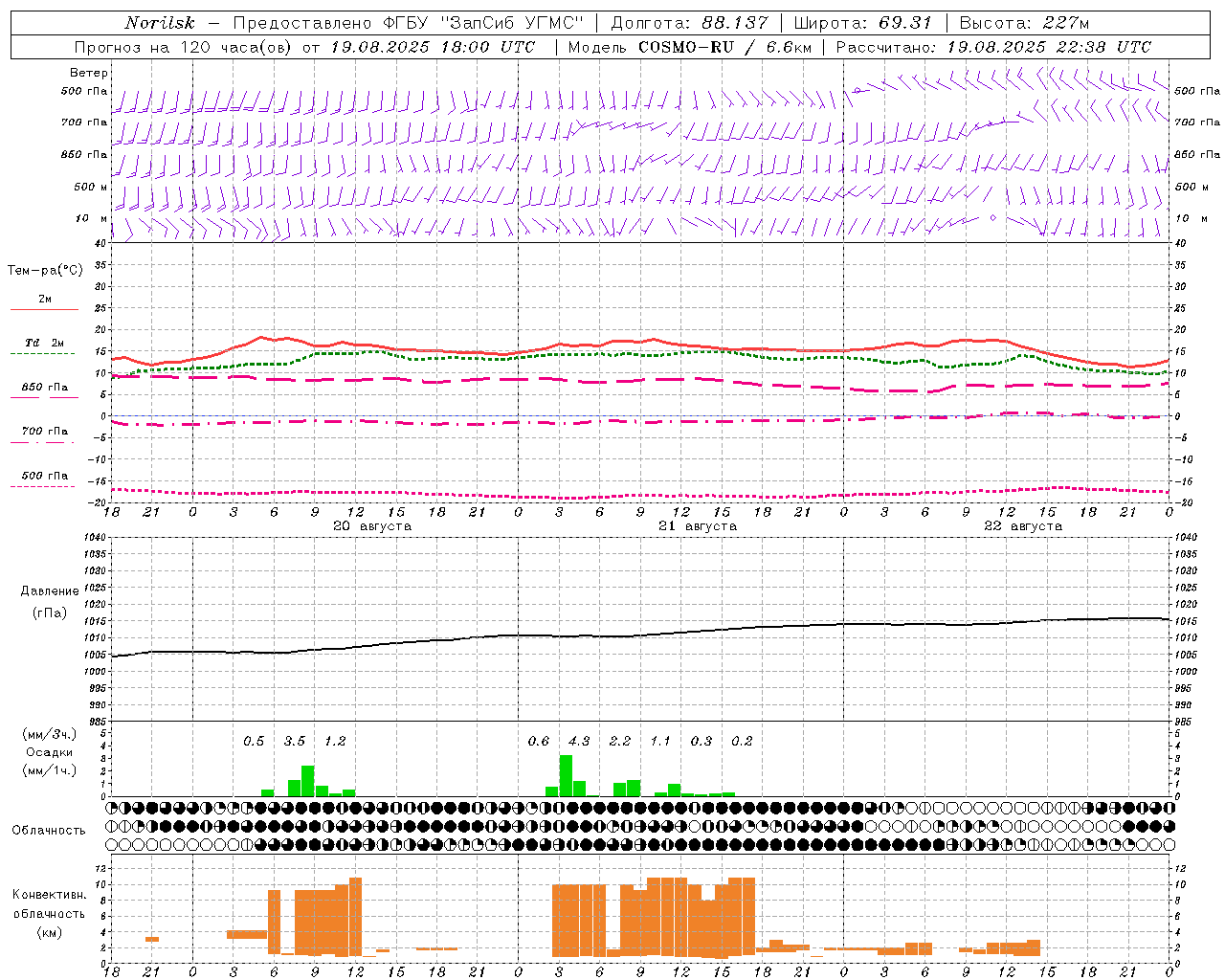Viewport: 1225px width, 980px height.
Task: Click 'Предоставлено ФГБУ "ЗапСиб УГМС"' provider text
Action: [409, 23]
